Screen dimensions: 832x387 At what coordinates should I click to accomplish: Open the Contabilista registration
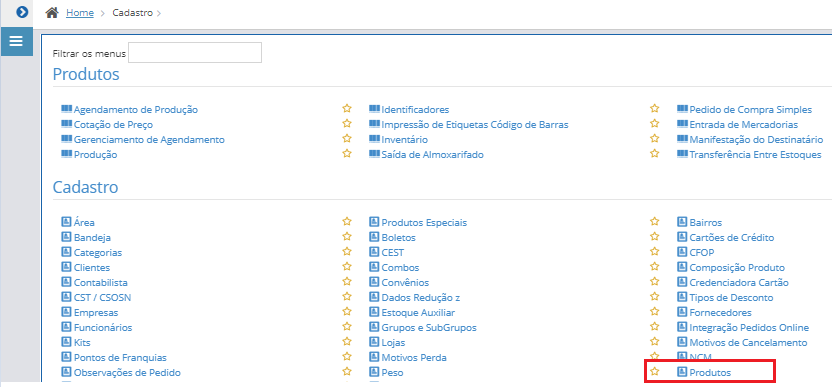click(101, 282)
